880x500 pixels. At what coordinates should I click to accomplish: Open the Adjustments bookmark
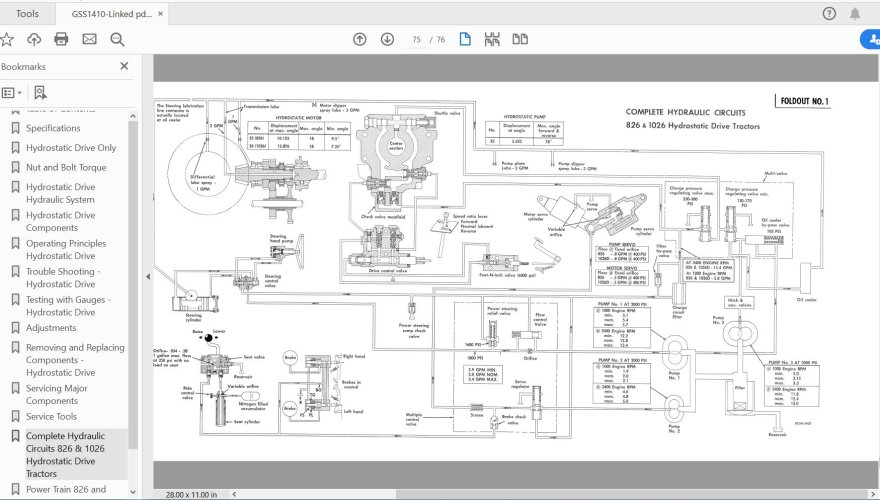pyautogui.click(x=51, y=328)
